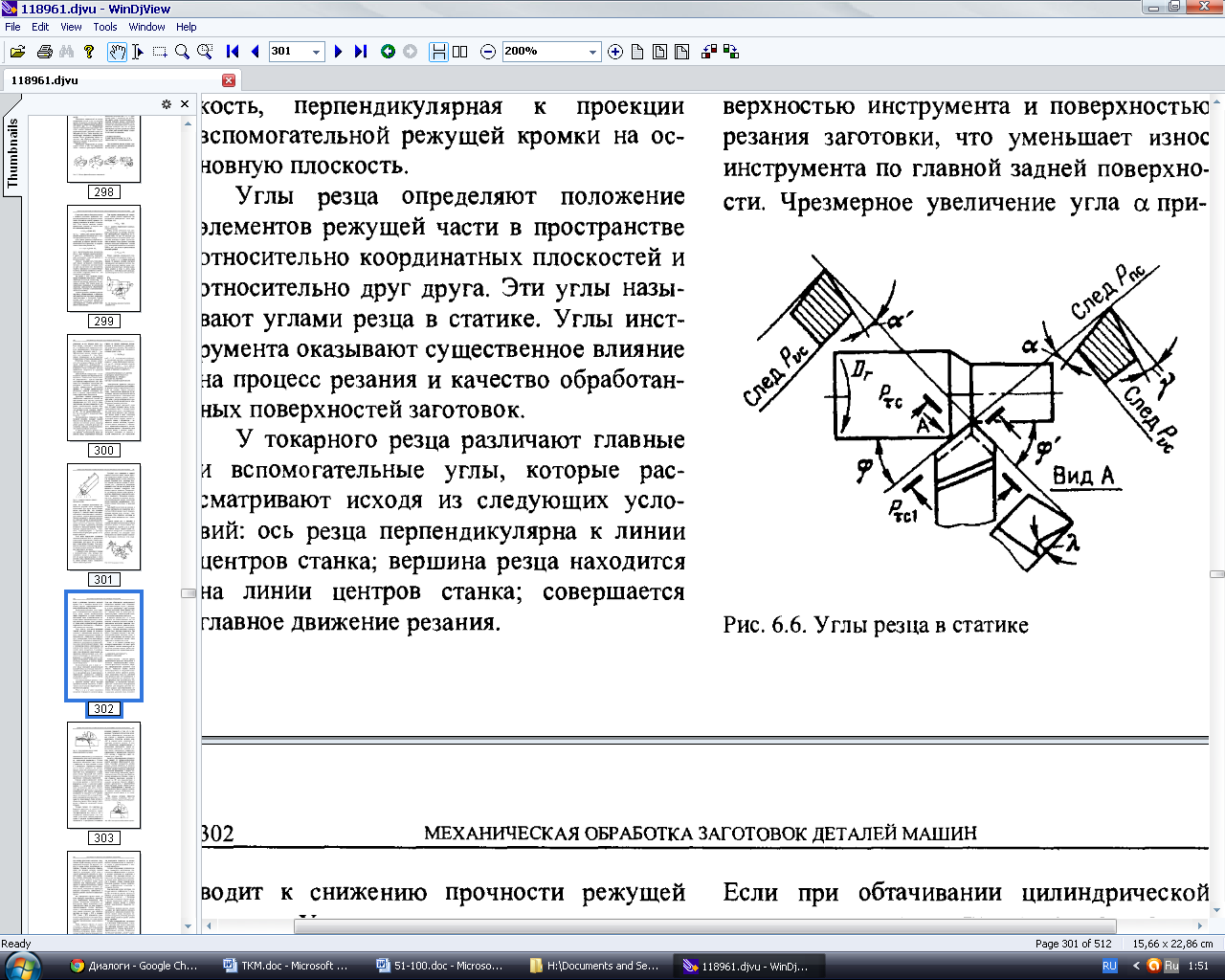
Task: Click thumbnails scrollbar up arrow
Action: (x=188, y=123)
